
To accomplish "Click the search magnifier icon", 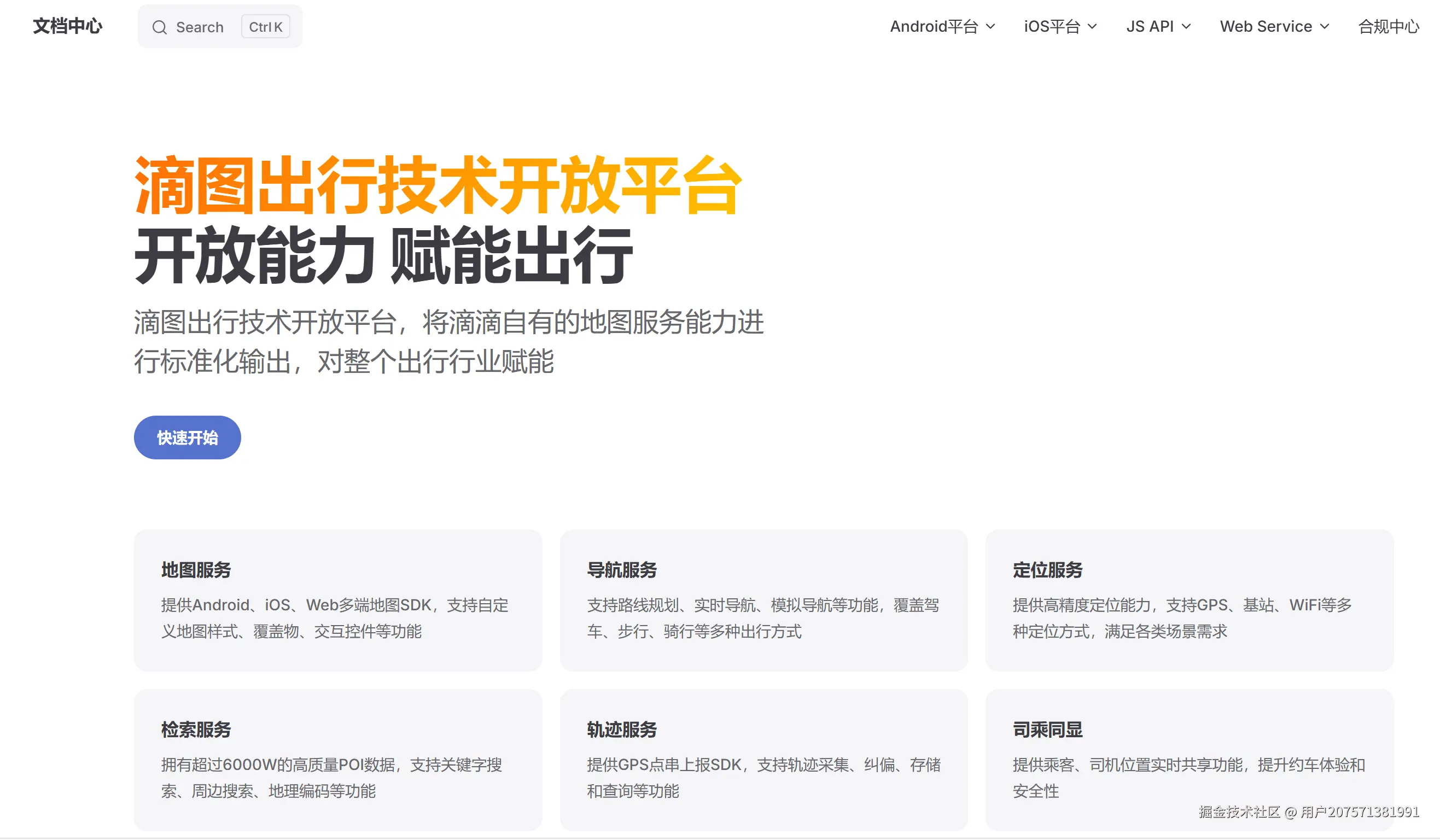I will [x=161, y=26].
